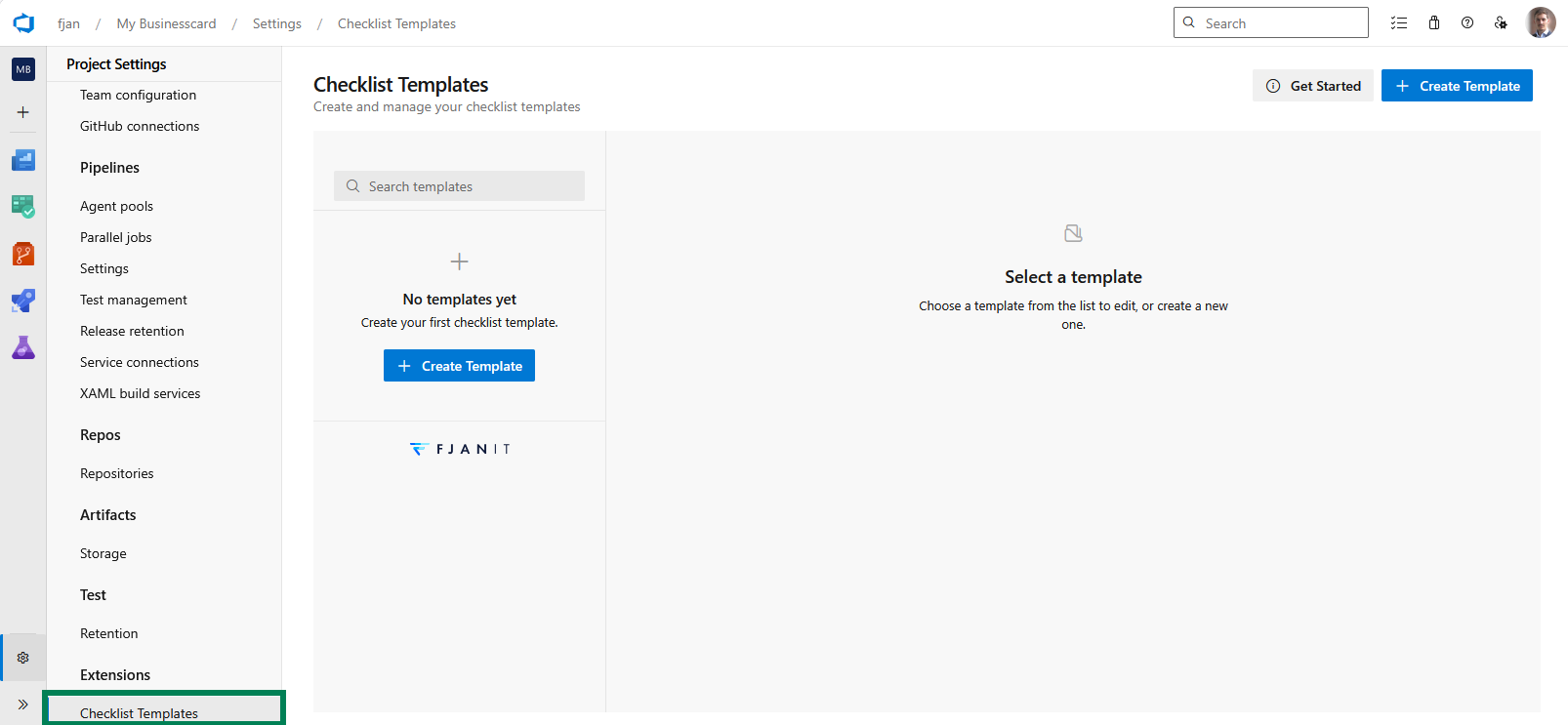Screen dimensions: 1568x725
Task: Open XAML build services settings
Action: (x=140, y=393)
